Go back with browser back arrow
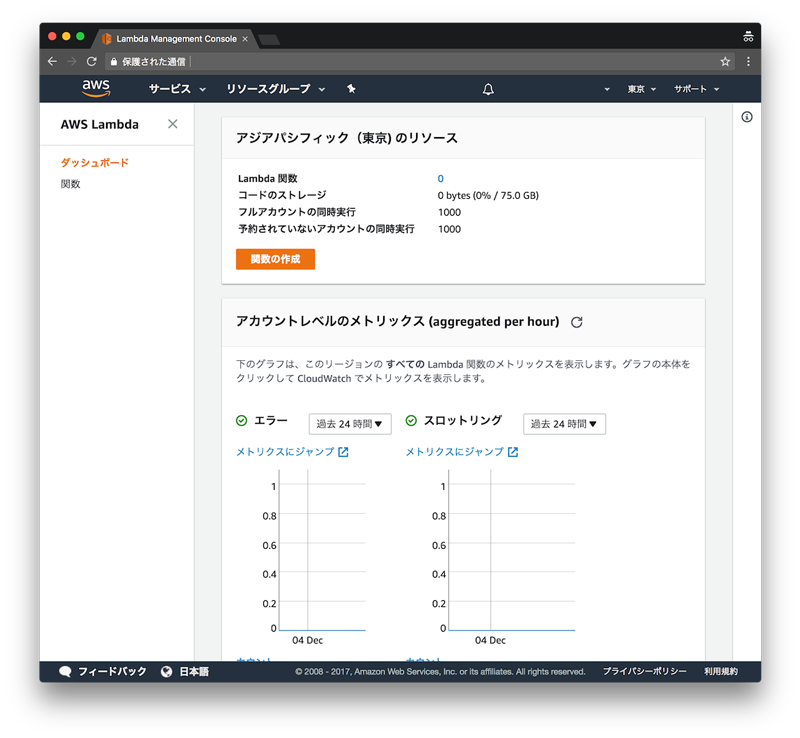Viewport: 800px width, 738px height. click(x=52, y=62)
